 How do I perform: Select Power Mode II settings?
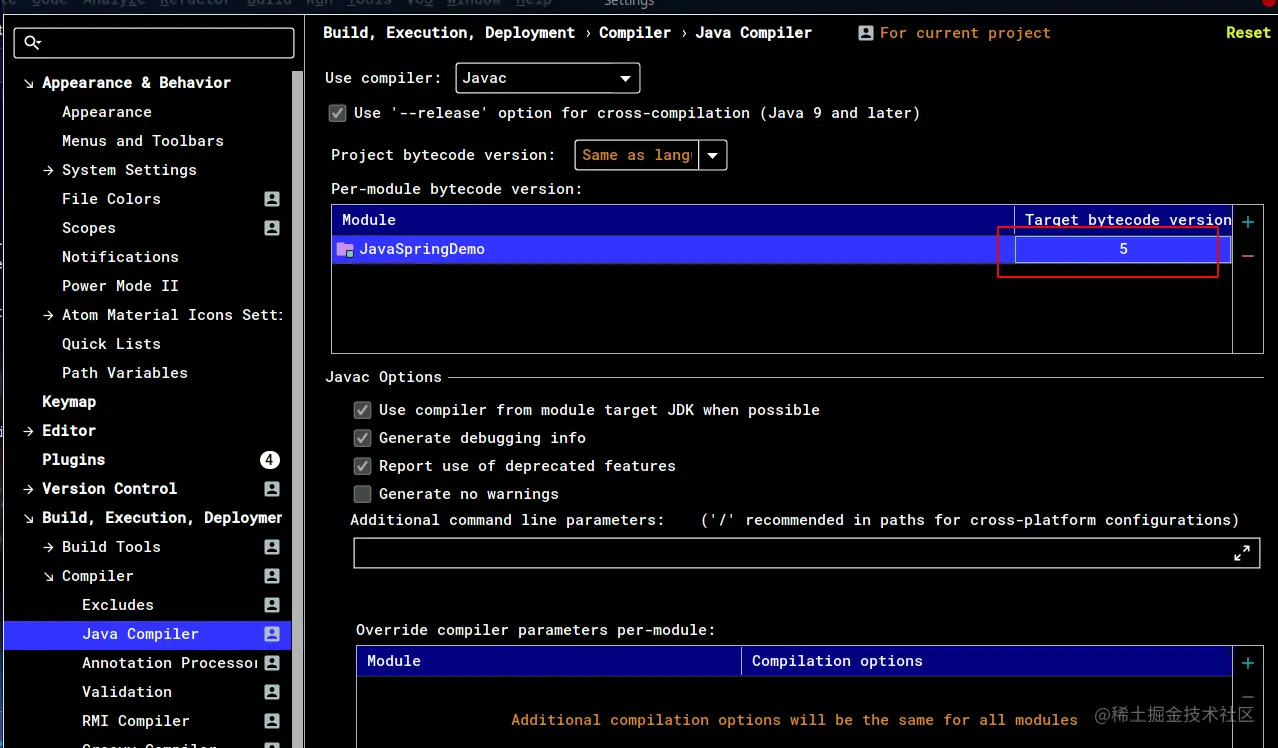tap(120, 286)
